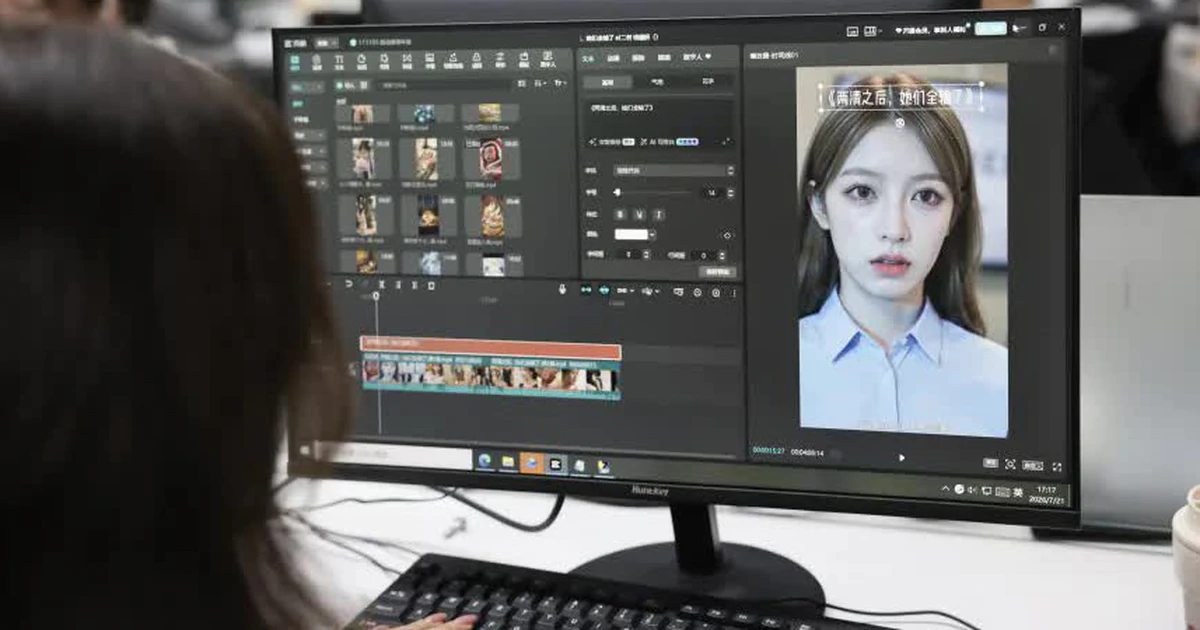Click the fullscreen icon under the preview
This screenshot has height=630, width=1200.
pos(1057,467)
